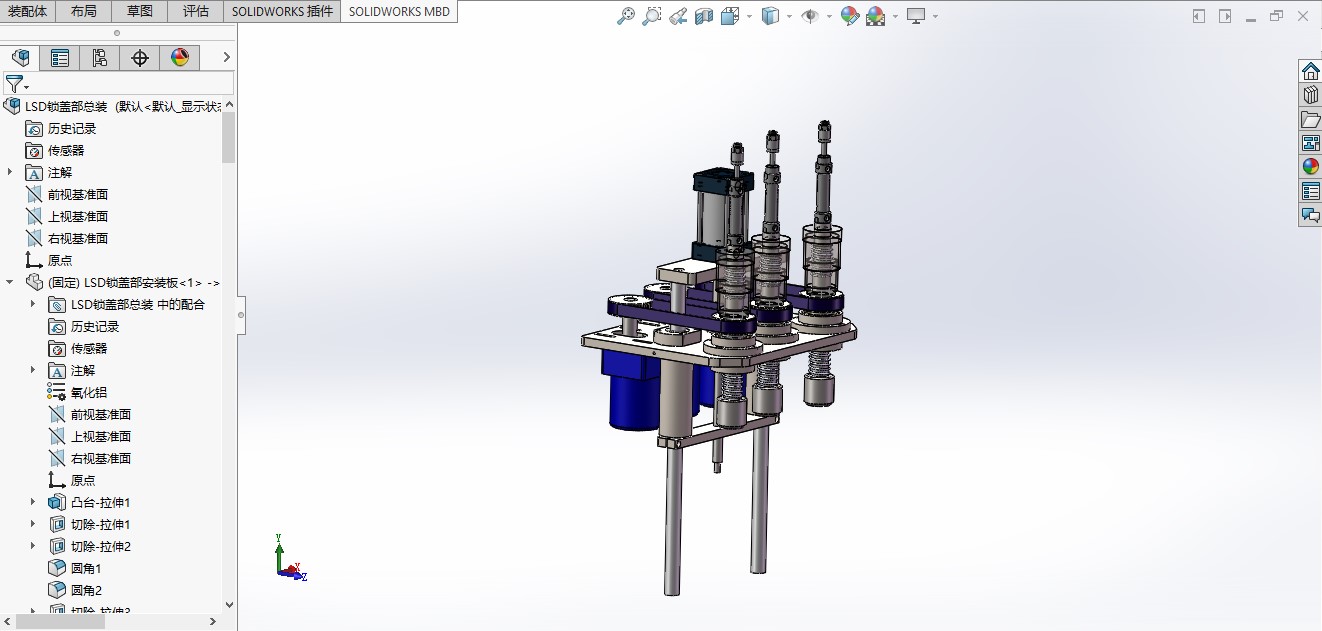Open Appearances and Scenes pane icon
Image resolution: width=1322 pixels, height=631 pixels.
tap(1310, 167)
